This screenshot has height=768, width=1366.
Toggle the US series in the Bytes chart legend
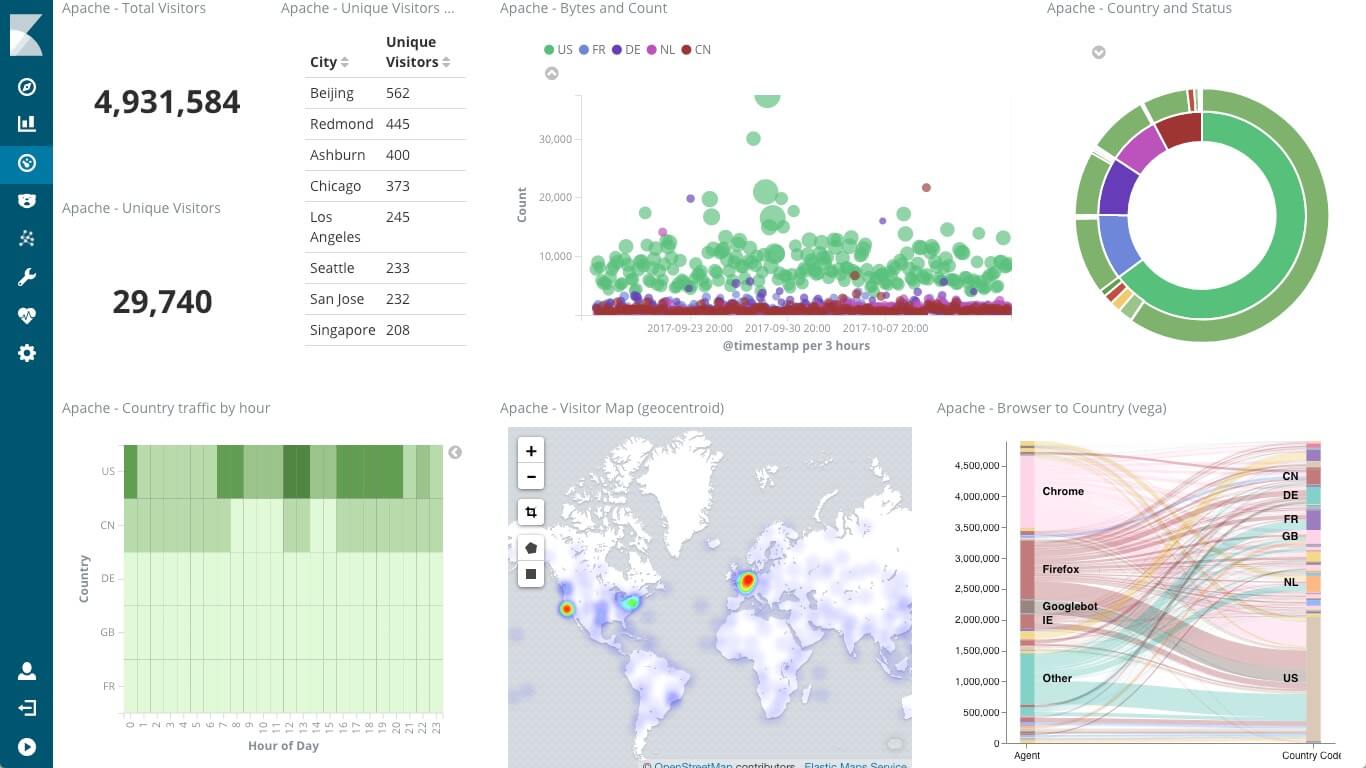pos(565,50)
